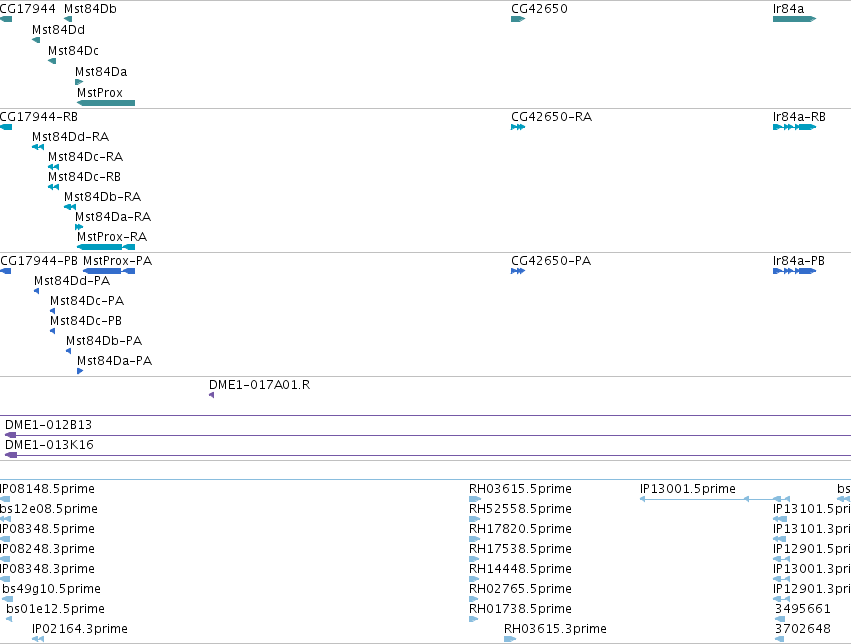
Task: Select the Mst84Dd gene label
Action: pyautogui.click(x=58, y=30)
